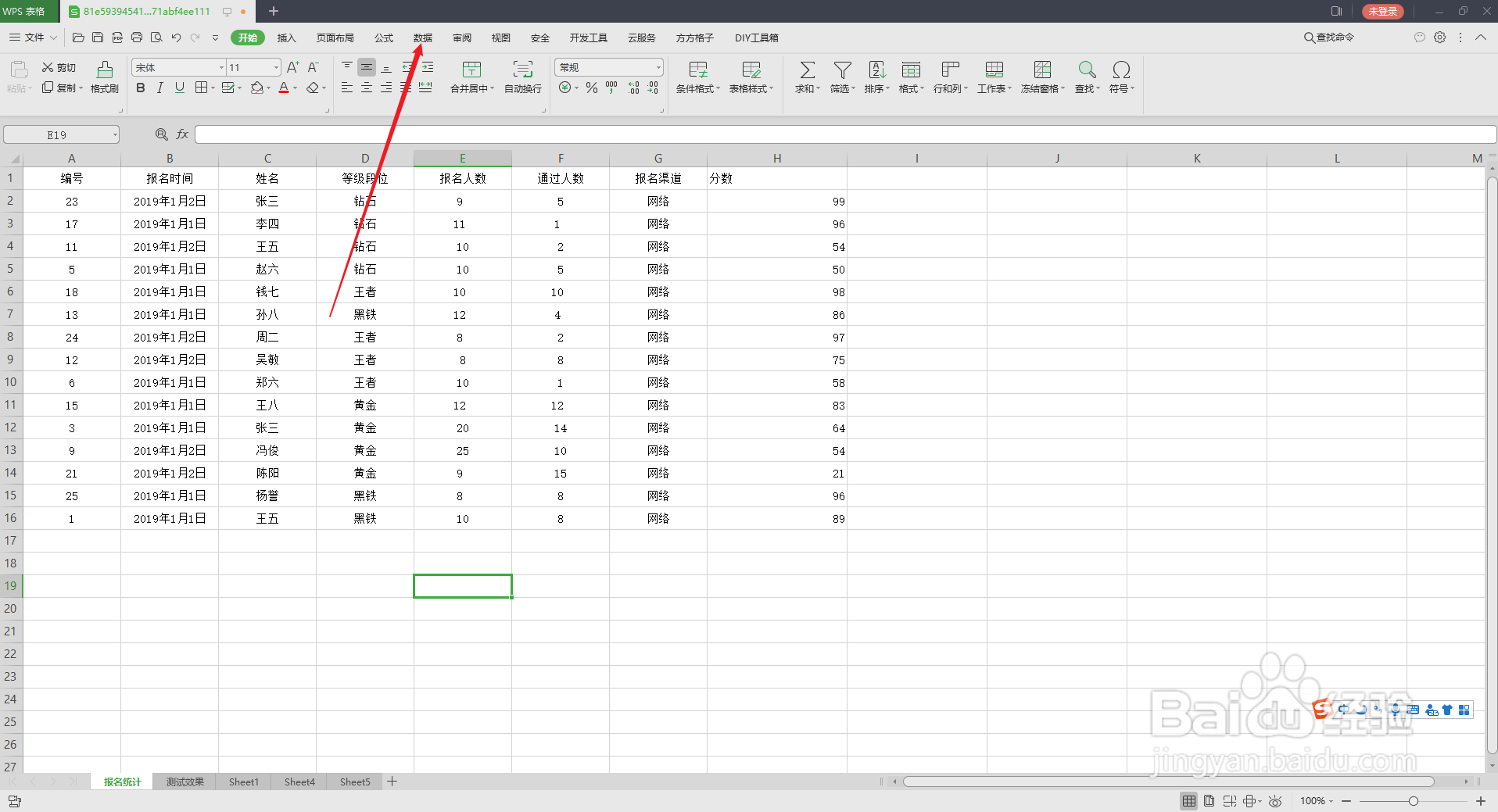The height and width of the screenshot is (812, 1498).
Task: Enable eye protection mode in status bar
Action: (1275, 801)
